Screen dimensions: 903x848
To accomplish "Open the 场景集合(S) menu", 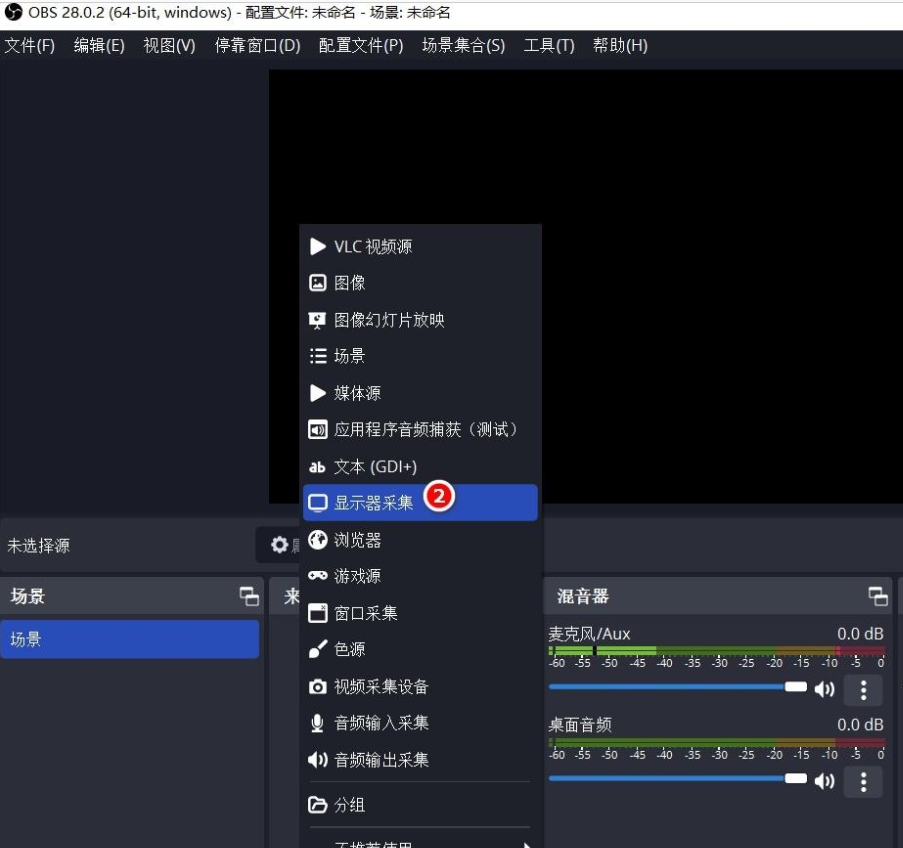I will pos(464,46).
